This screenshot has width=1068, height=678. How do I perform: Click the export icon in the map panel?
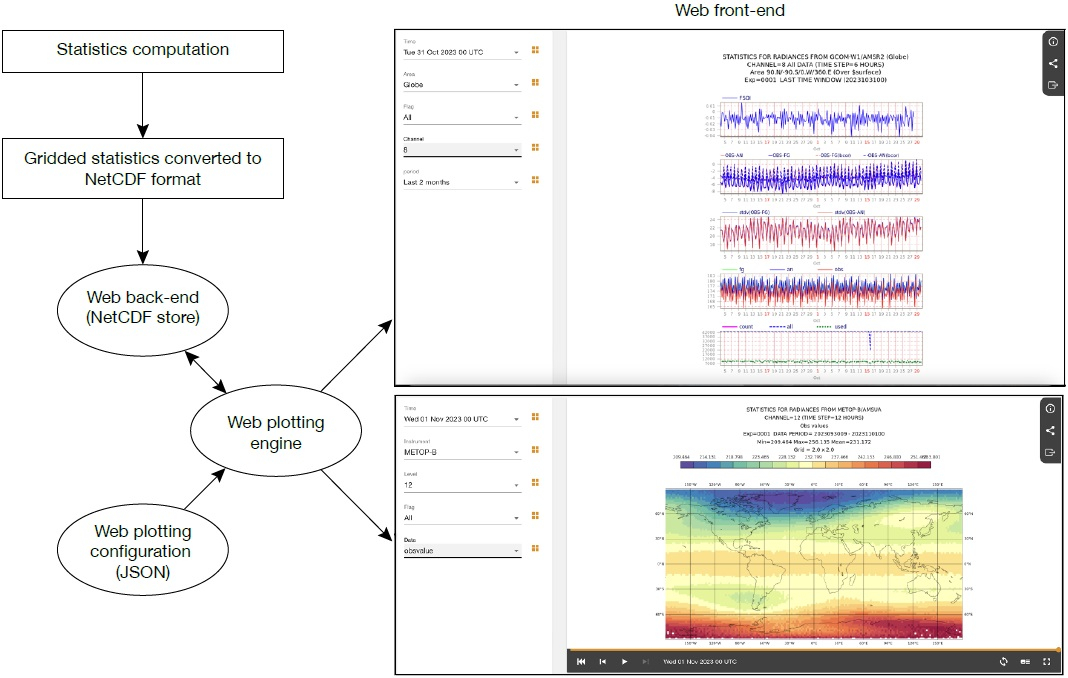click(x=1051, y=452)
